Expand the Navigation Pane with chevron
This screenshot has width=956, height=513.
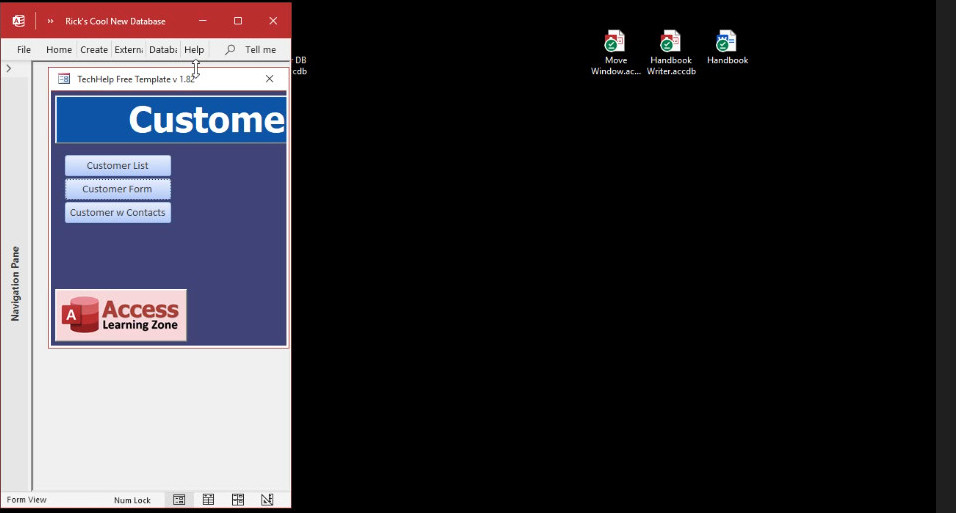point(9,69)
